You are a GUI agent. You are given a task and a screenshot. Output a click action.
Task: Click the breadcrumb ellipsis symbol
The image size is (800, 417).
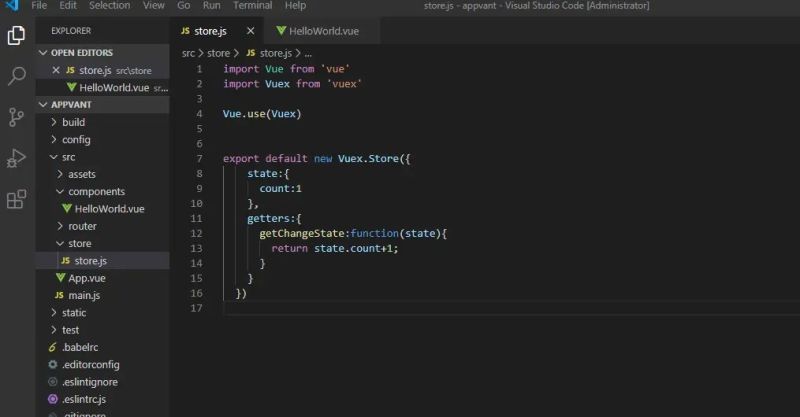point(308,54)
